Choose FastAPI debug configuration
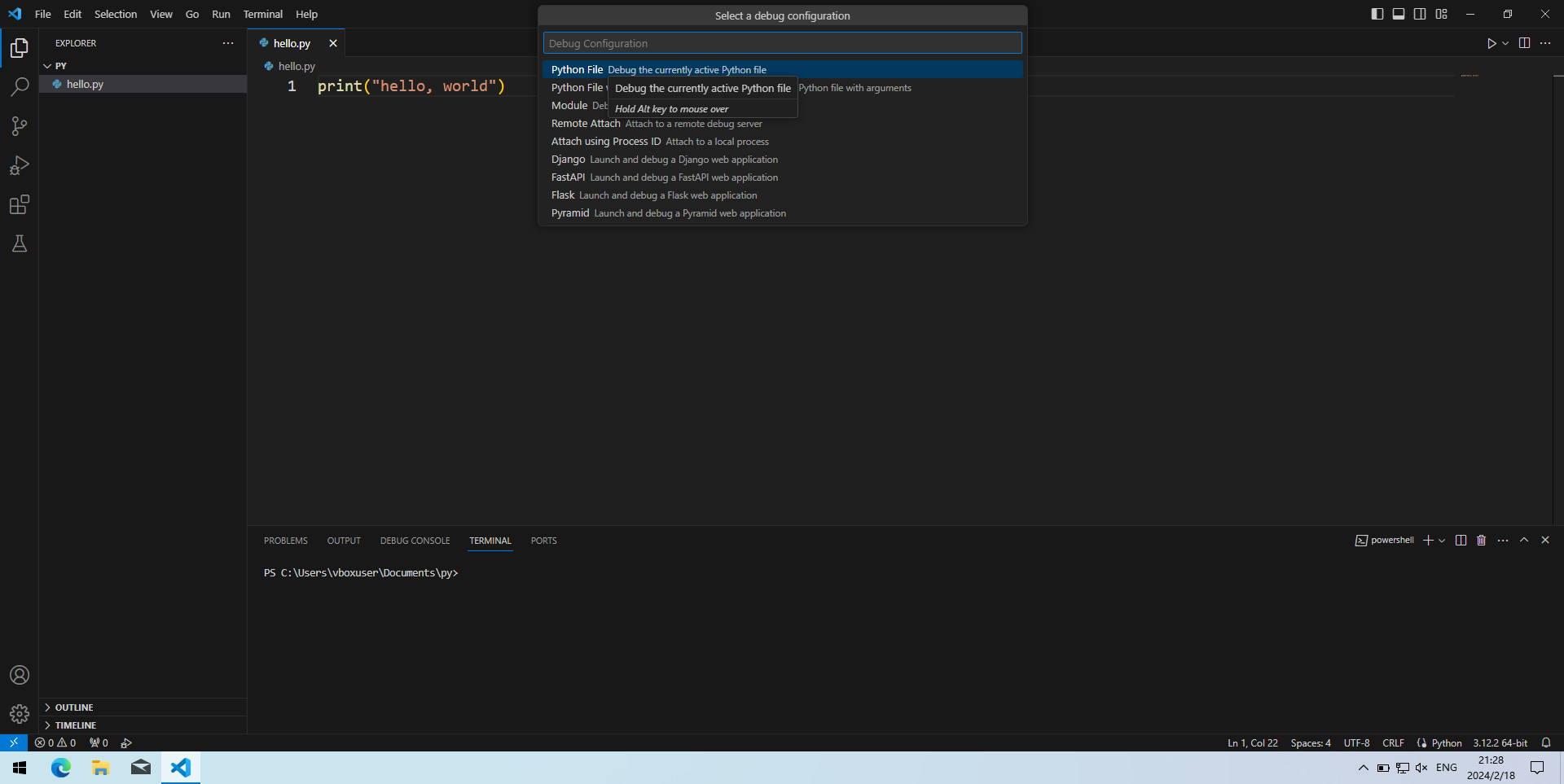Image resolution: width=1564 pixels, height=784 pixels. click(x=782, y=177)
